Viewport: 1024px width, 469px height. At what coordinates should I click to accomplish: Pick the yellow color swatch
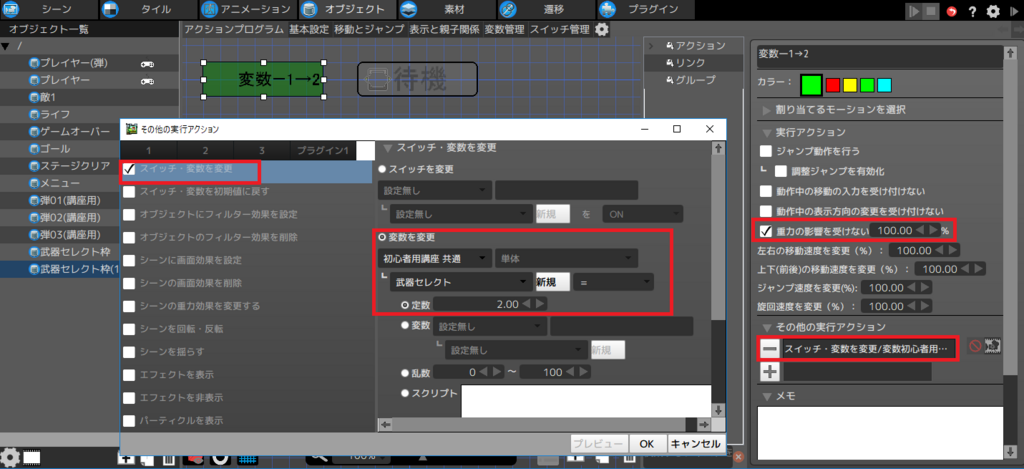pyautogui.click(x=850, y=86)
